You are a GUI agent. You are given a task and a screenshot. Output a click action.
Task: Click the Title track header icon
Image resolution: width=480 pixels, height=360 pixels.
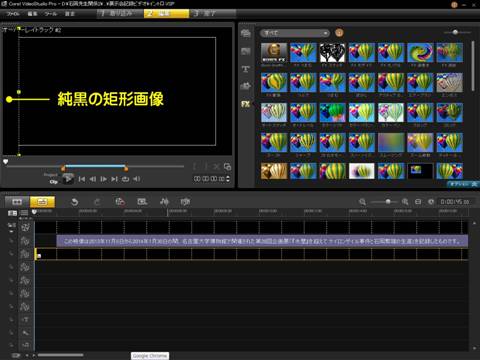pyautogui.click(x=25, y=319)
